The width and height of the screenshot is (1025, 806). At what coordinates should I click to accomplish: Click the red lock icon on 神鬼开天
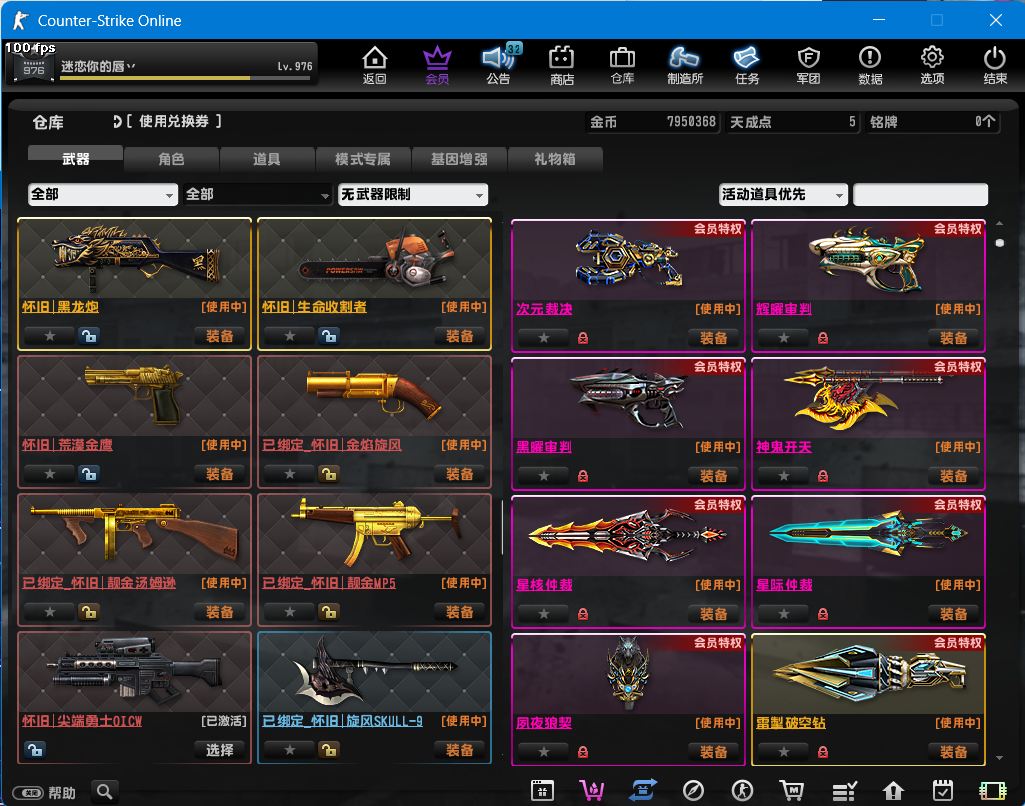[823, 476]
